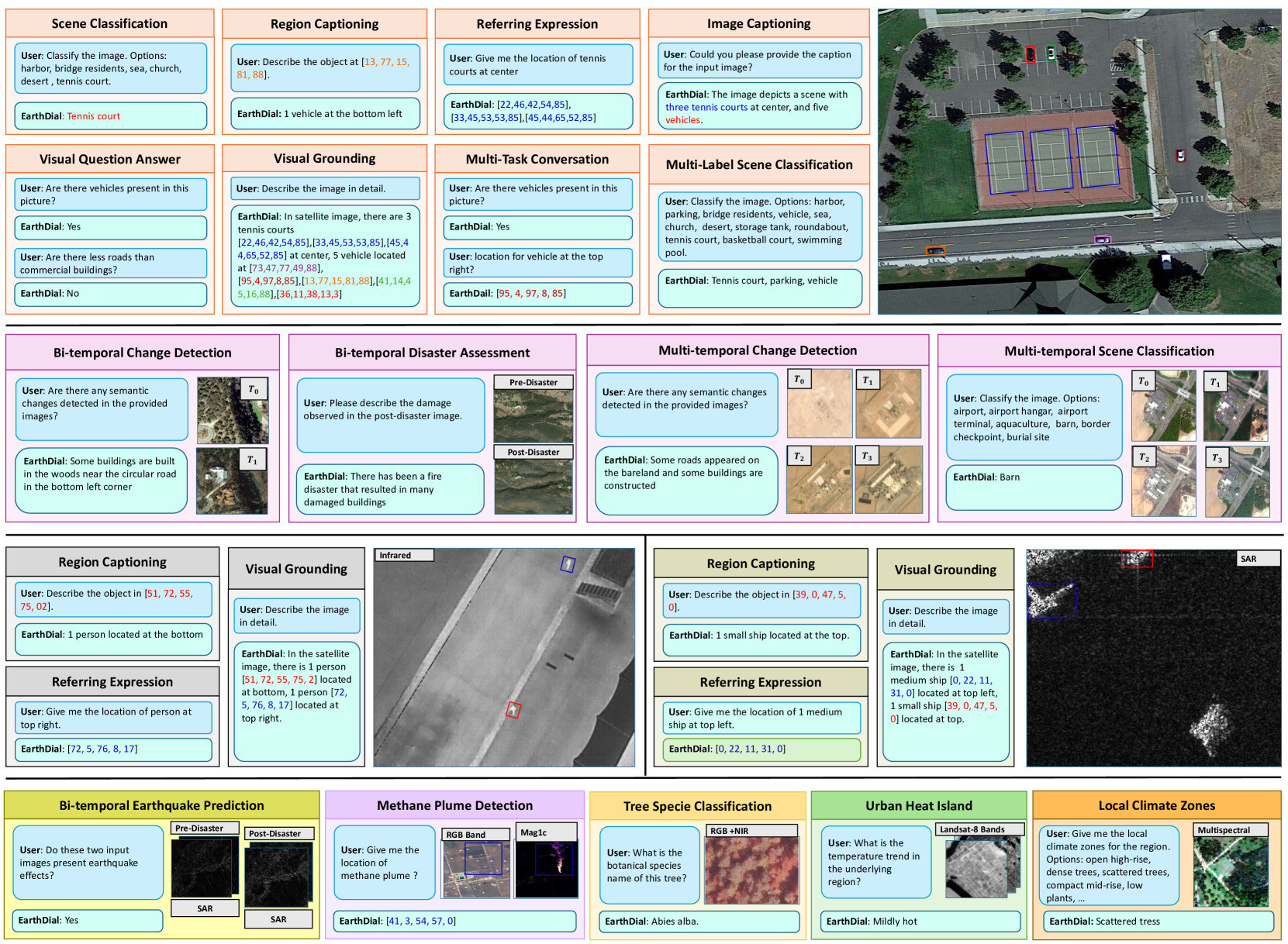Image resolution: width=1288 pixels, height=944 pixels.
Task: Select 'EarthDial: [72, 5, 76, 8, 17]' answer
Action: [113, 749]
